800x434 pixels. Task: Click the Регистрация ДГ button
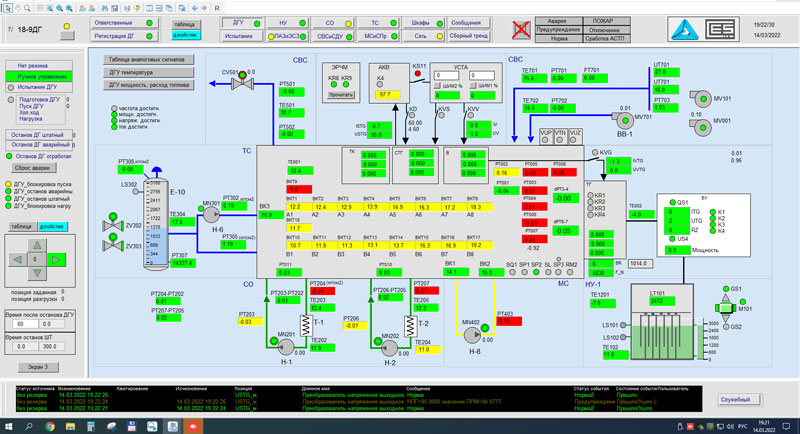click(124, 36)
